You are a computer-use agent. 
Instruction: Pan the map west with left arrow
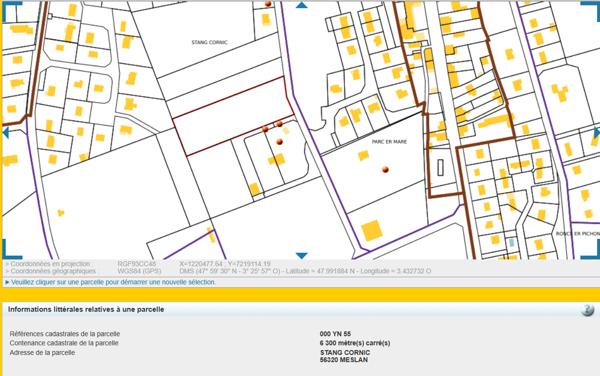click(x=5, y=133)
